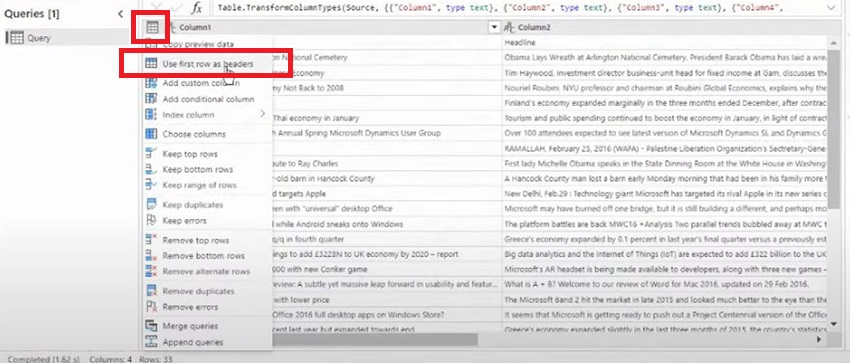Image resolution: width=850 pixels, height=363 pixels.
Task: Click the Remove errors icon
Action: coord(151,307)
